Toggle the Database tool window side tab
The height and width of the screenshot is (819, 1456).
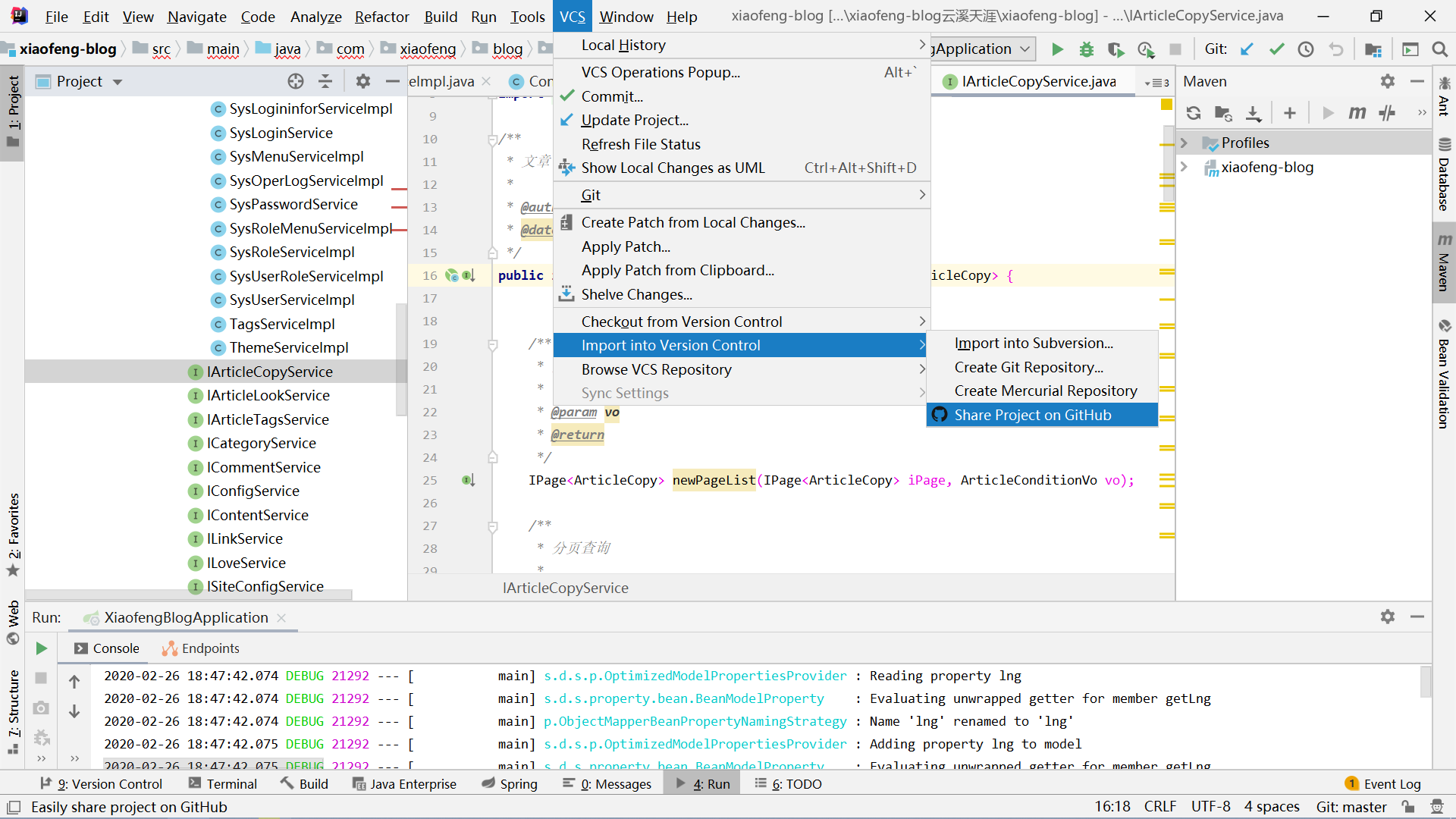(x=1444, y=174)
